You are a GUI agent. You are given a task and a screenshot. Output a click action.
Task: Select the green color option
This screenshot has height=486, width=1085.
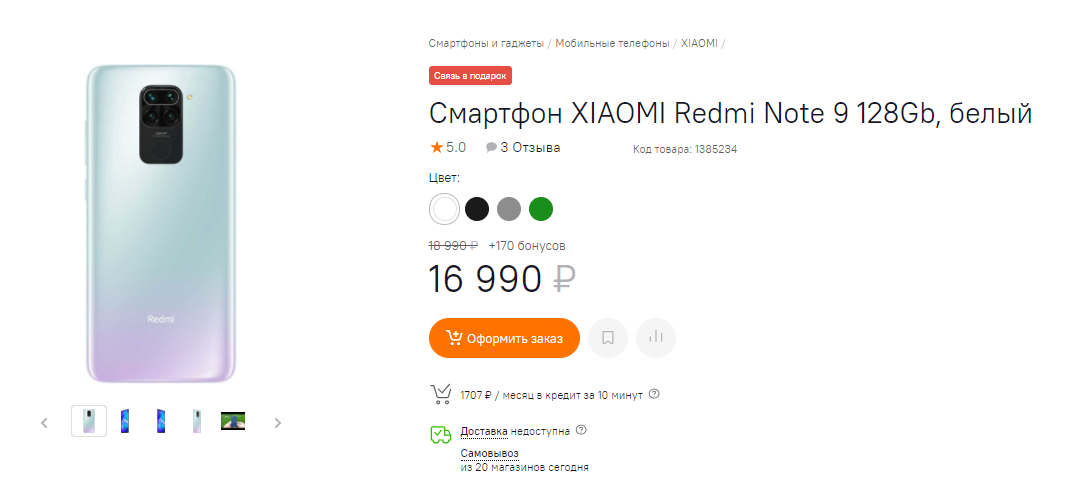[x=541, y=209]
